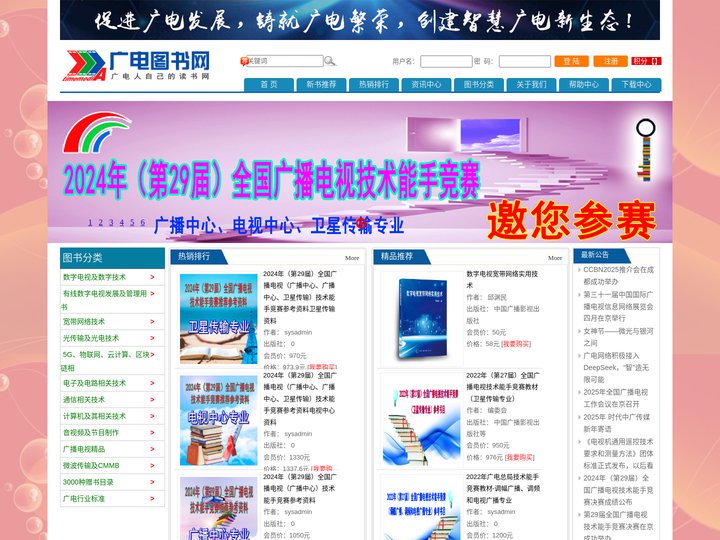Click the 2024年第29届 competition banner image
The width and height of the screenshot is (720, 540).
pyautogui.click(x=360, y=172)
